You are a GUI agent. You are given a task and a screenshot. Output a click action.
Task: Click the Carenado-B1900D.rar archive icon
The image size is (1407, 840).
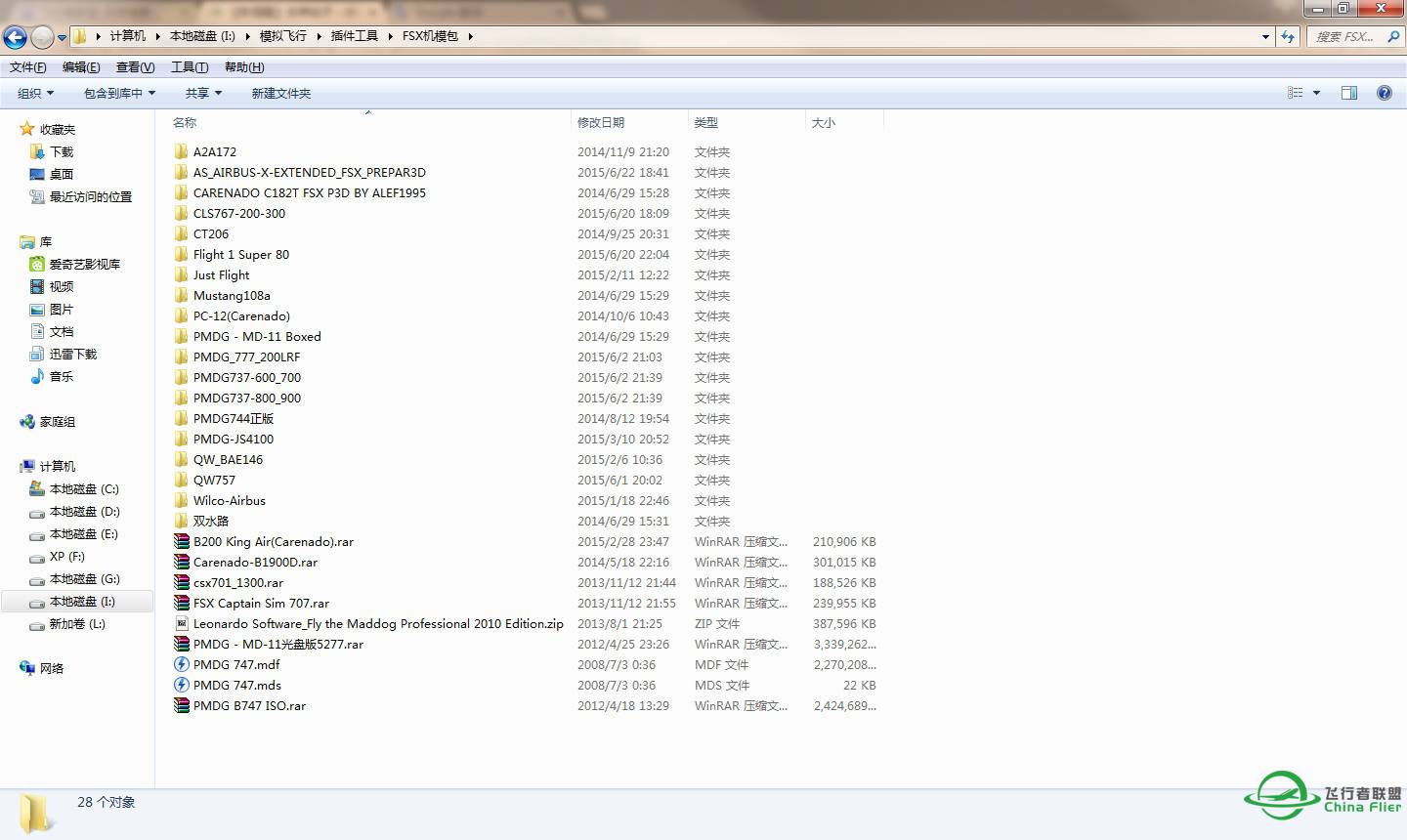pos(181,563)
